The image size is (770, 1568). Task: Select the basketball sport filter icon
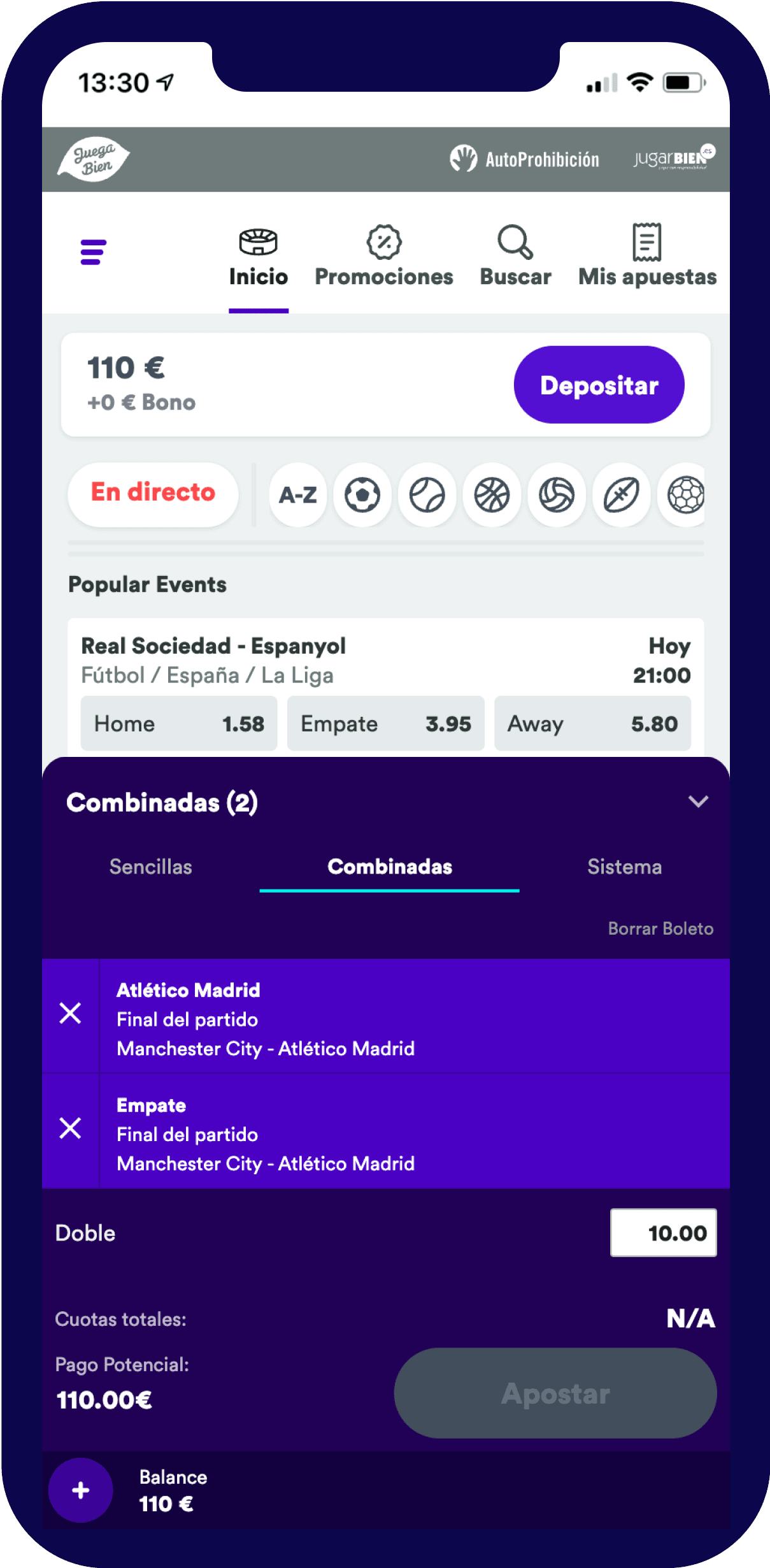[x=492, y=495]
